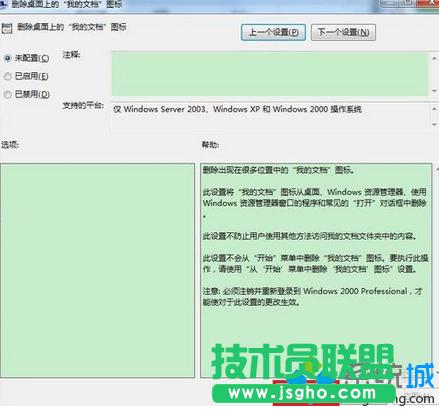Click inside the empty 选项 options pane
The height and width of the screenshot is (409, 439).
click(97, 270)
